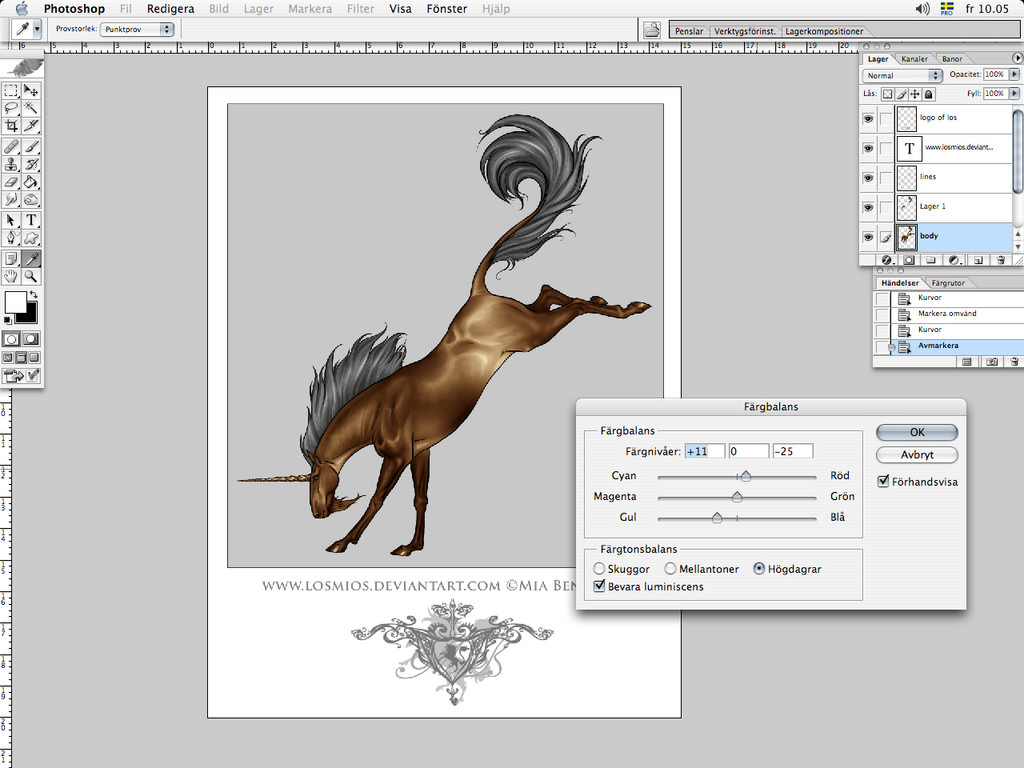Screen dimensions: 1024x768
Task: Select the Custom Shape tool
Action: tap(31, 238)
